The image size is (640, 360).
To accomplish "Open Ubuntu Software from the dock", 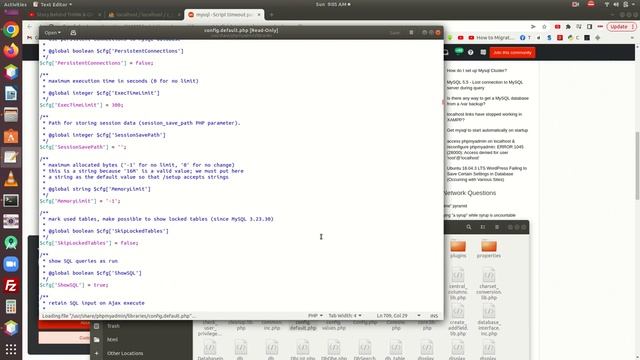I will (x=11, y=136).
